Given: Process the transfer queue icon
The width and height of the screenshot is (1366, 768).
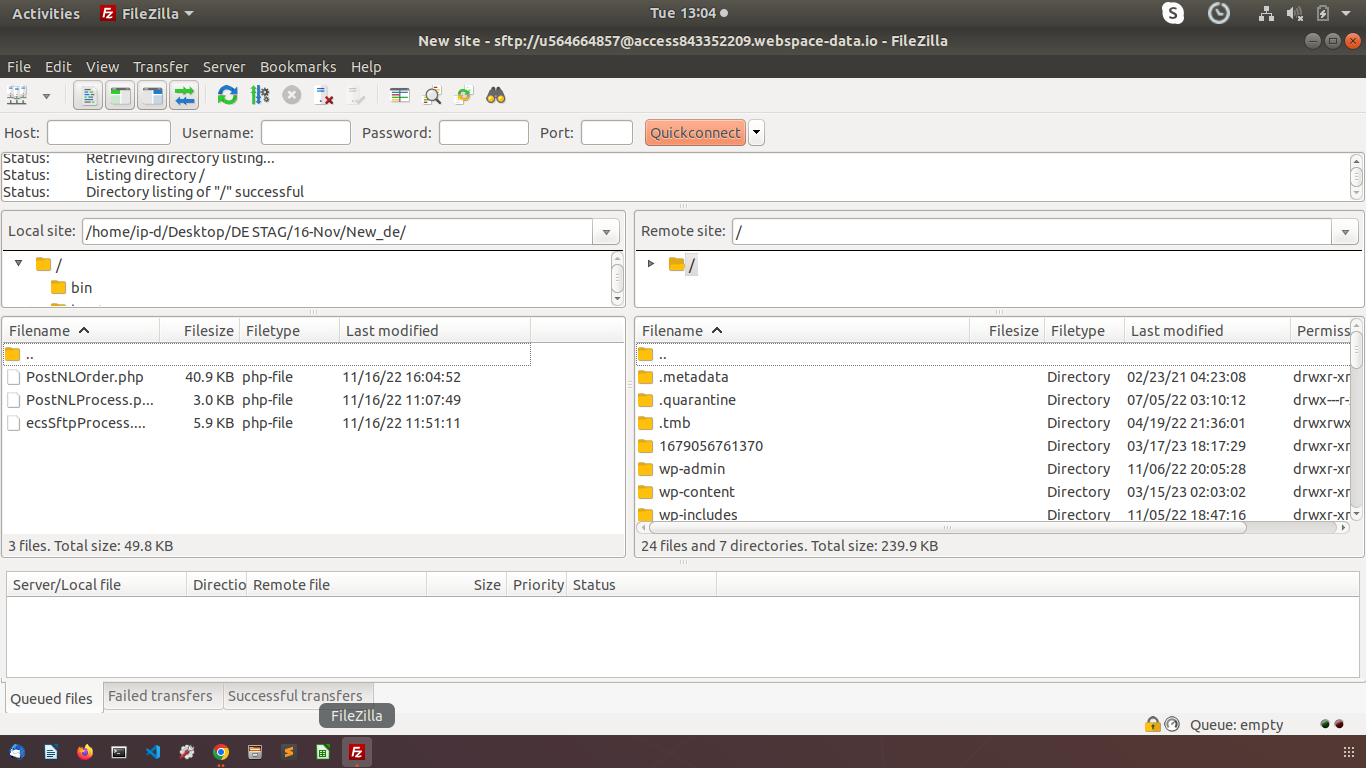Looking at the screenshot, I should point(260,96).
